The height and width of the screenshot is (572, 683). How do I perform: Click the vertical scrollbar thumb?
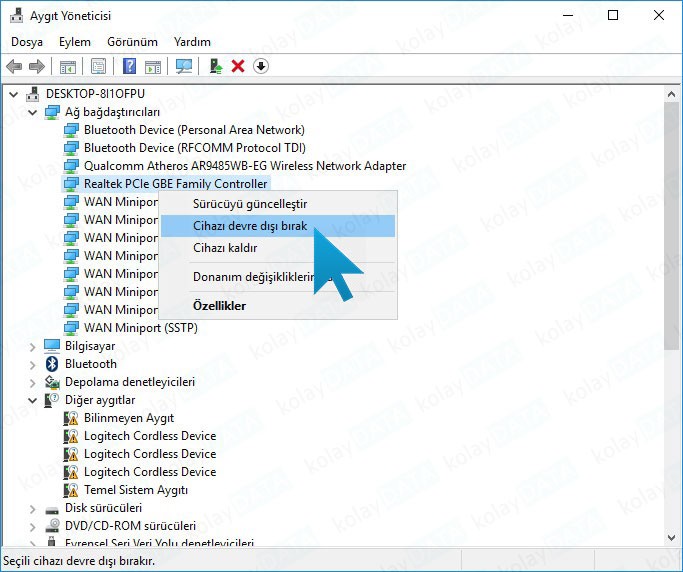tap(671, 226)
